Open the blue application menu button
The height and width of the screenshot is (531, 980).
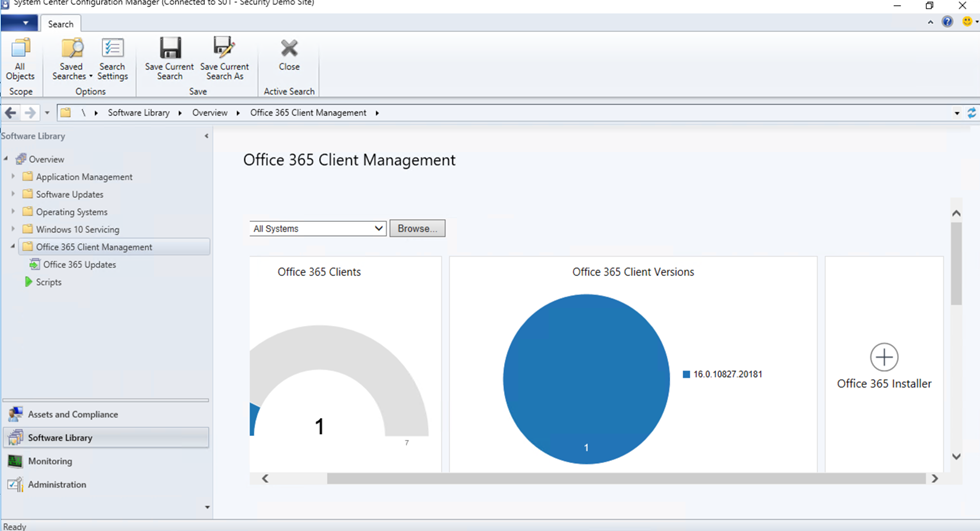click(x=19, y=23)
